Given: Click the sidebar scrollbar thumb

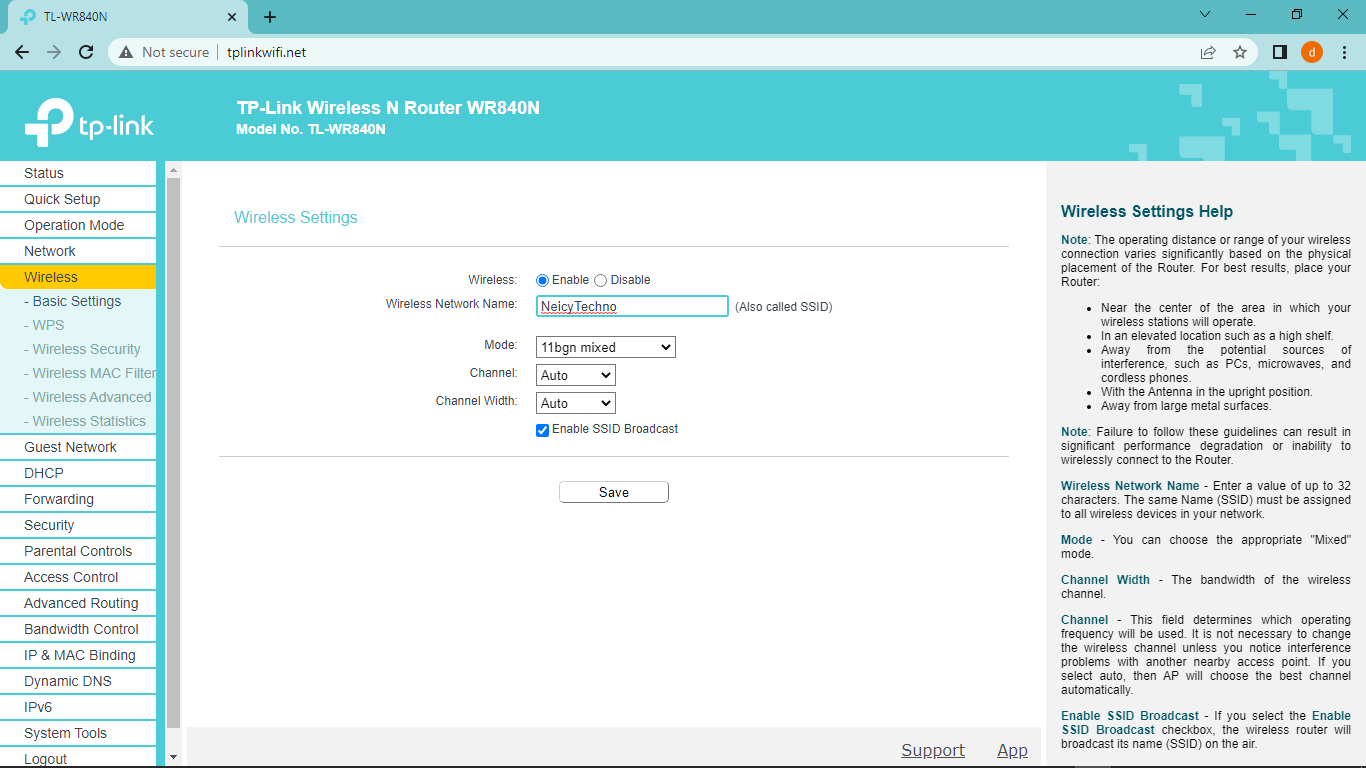Looking at the screenshot, I should tap(173, 453).
